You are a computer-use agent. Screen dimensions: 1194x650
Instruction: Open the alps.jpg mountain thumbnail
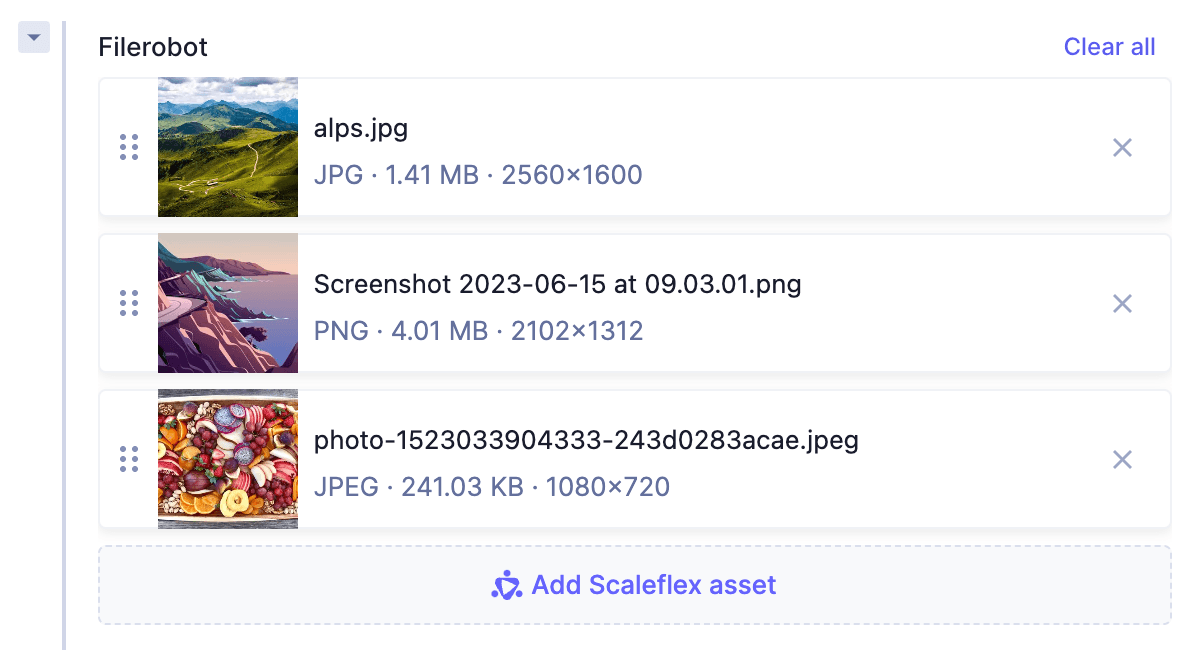[227, 147]
